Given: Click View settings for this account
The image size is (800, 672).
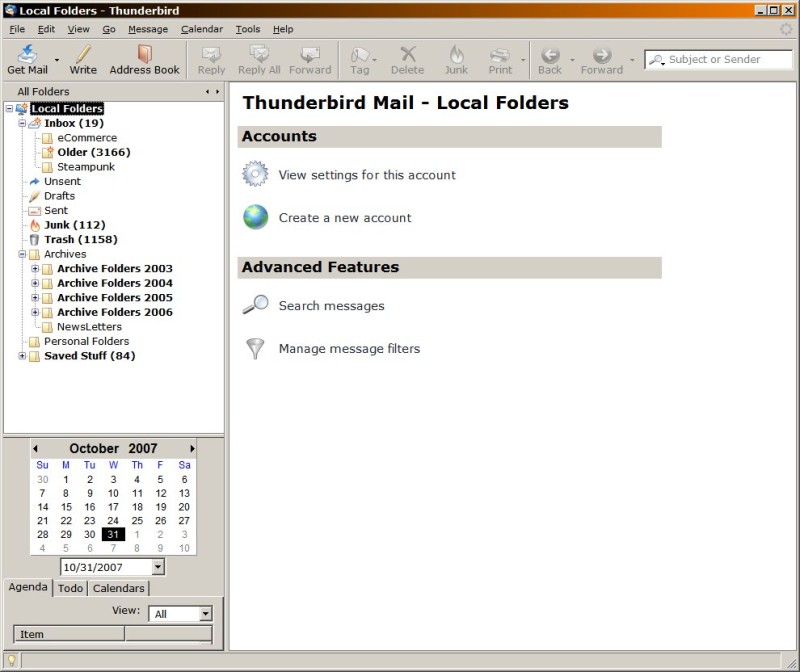Looking at the screenshot, I should pyautogui.click(x=366, y=175).
